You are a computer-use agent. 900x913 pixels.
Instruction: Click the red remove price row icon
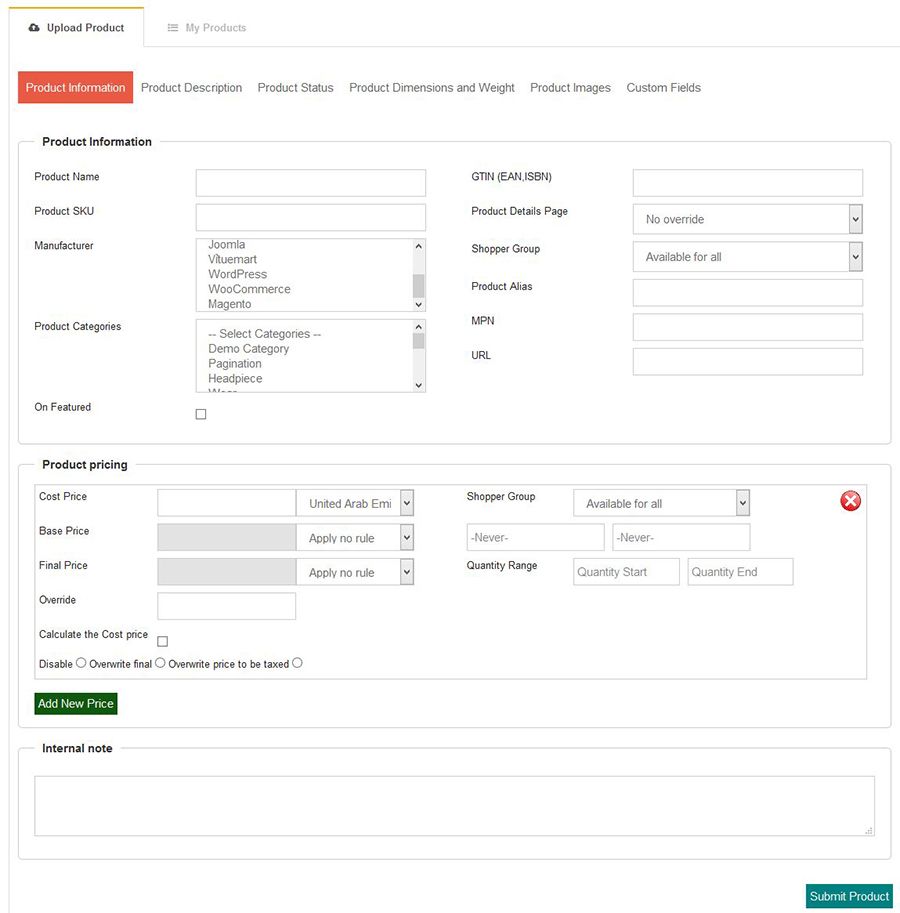pos(850,501)
